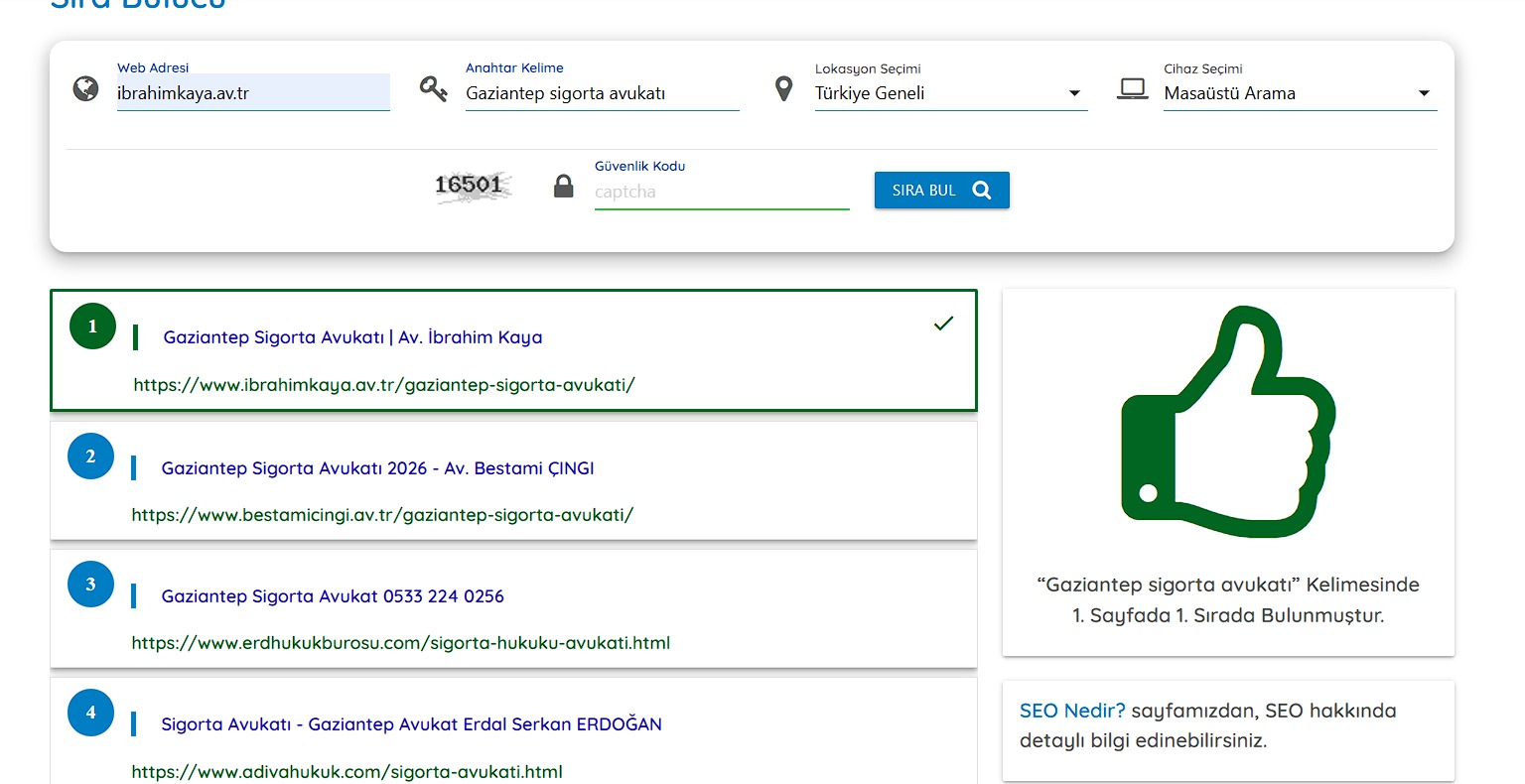Viewport: 1525px width, 784px height.
Task: Click the location pin icon
Action: [783, 89]
